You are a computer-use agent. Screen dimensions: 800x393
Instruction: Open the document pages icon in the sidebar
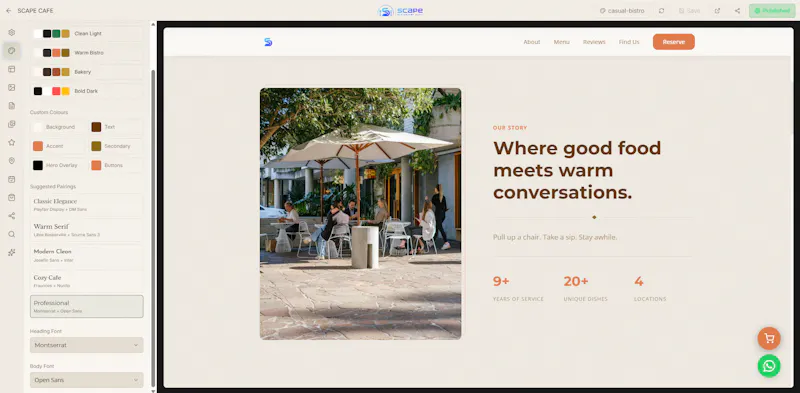11,106
